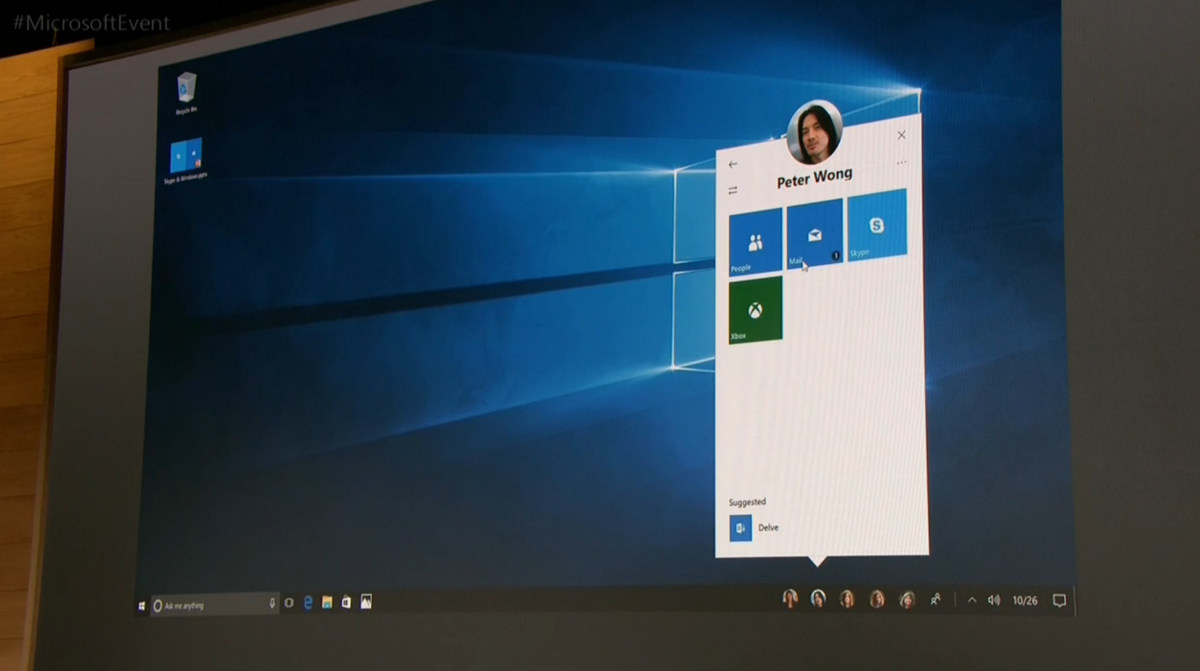Viewport: 1200px width, 671px height.
Task: Open the three-dot more options menu
Action: click(x=902, y=162)
